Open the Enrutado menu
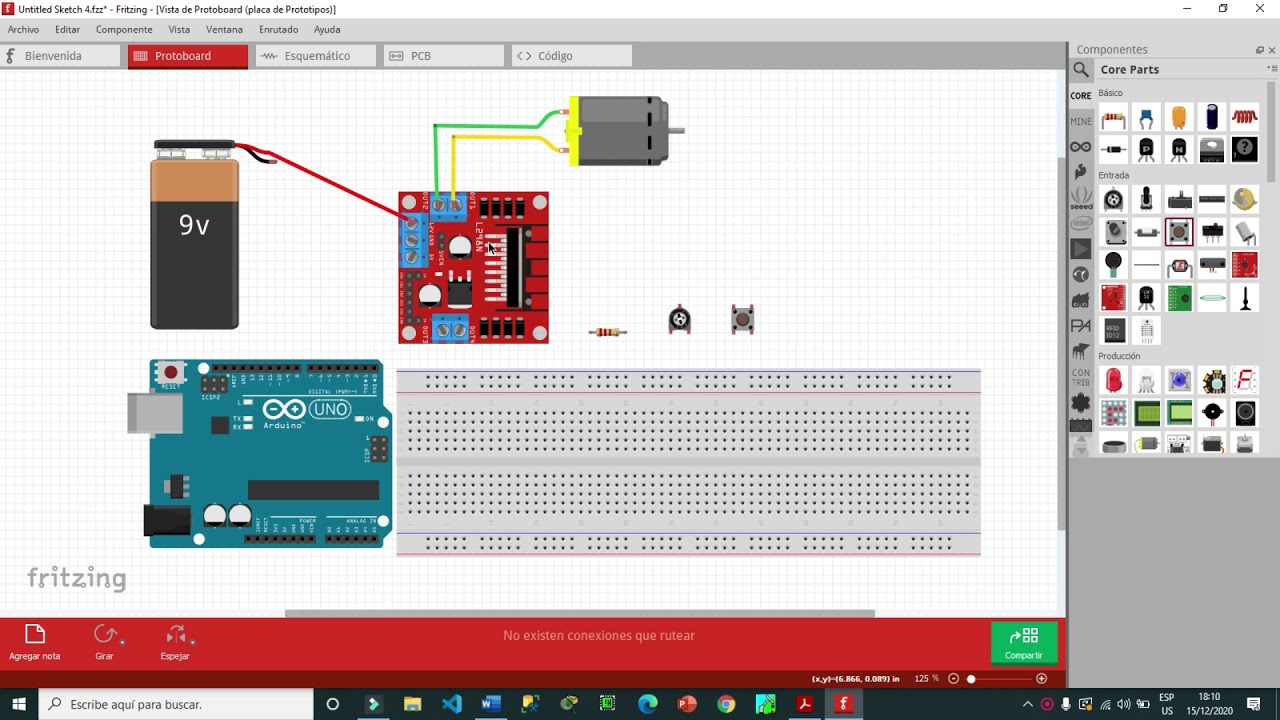Image resolution: width=1280 pixels, height=720 pixels. coord(278,29)
